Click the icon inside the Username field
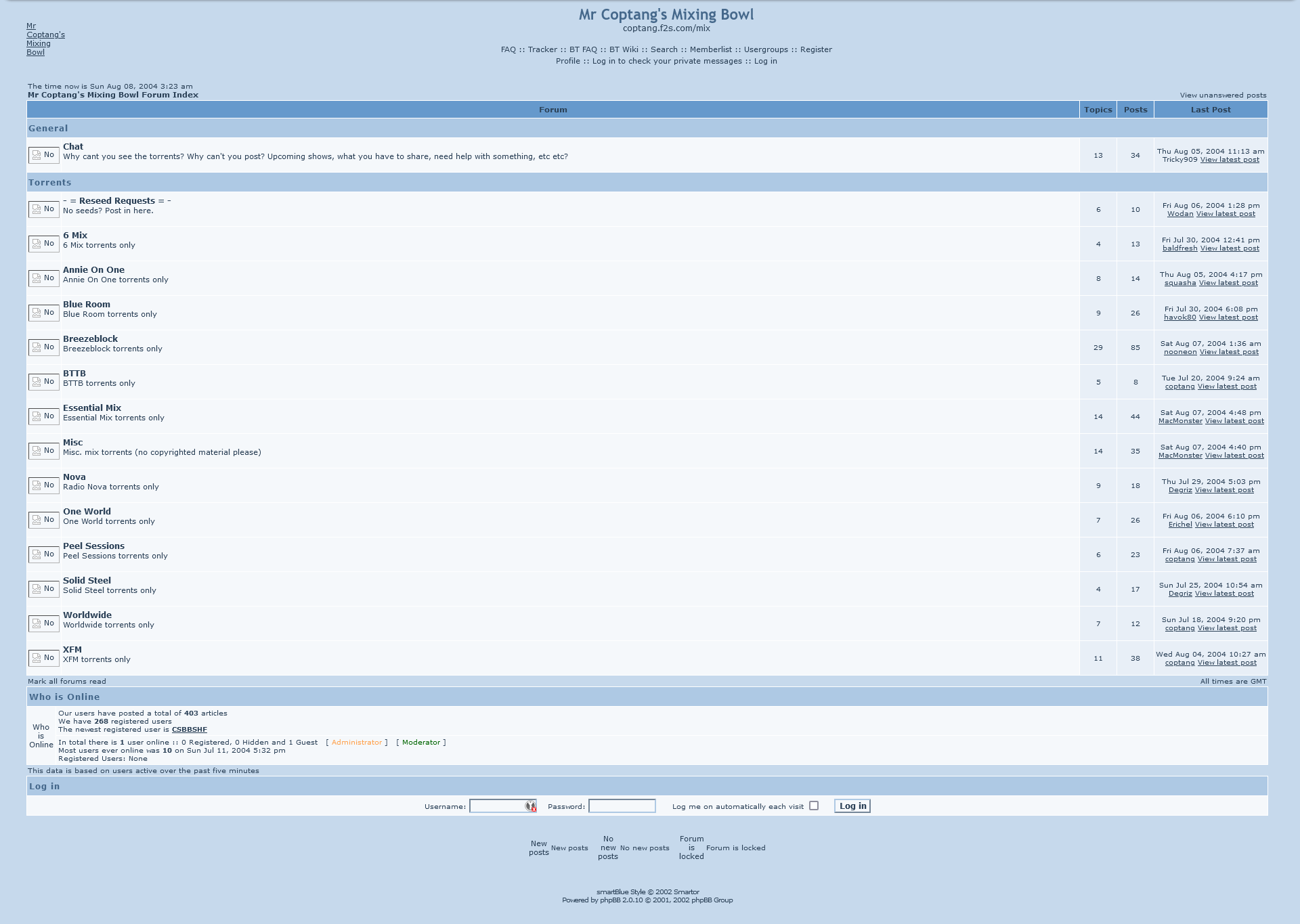Image resolution: width=1300 pixels, height=924 pixels. (x=531, y=806)
